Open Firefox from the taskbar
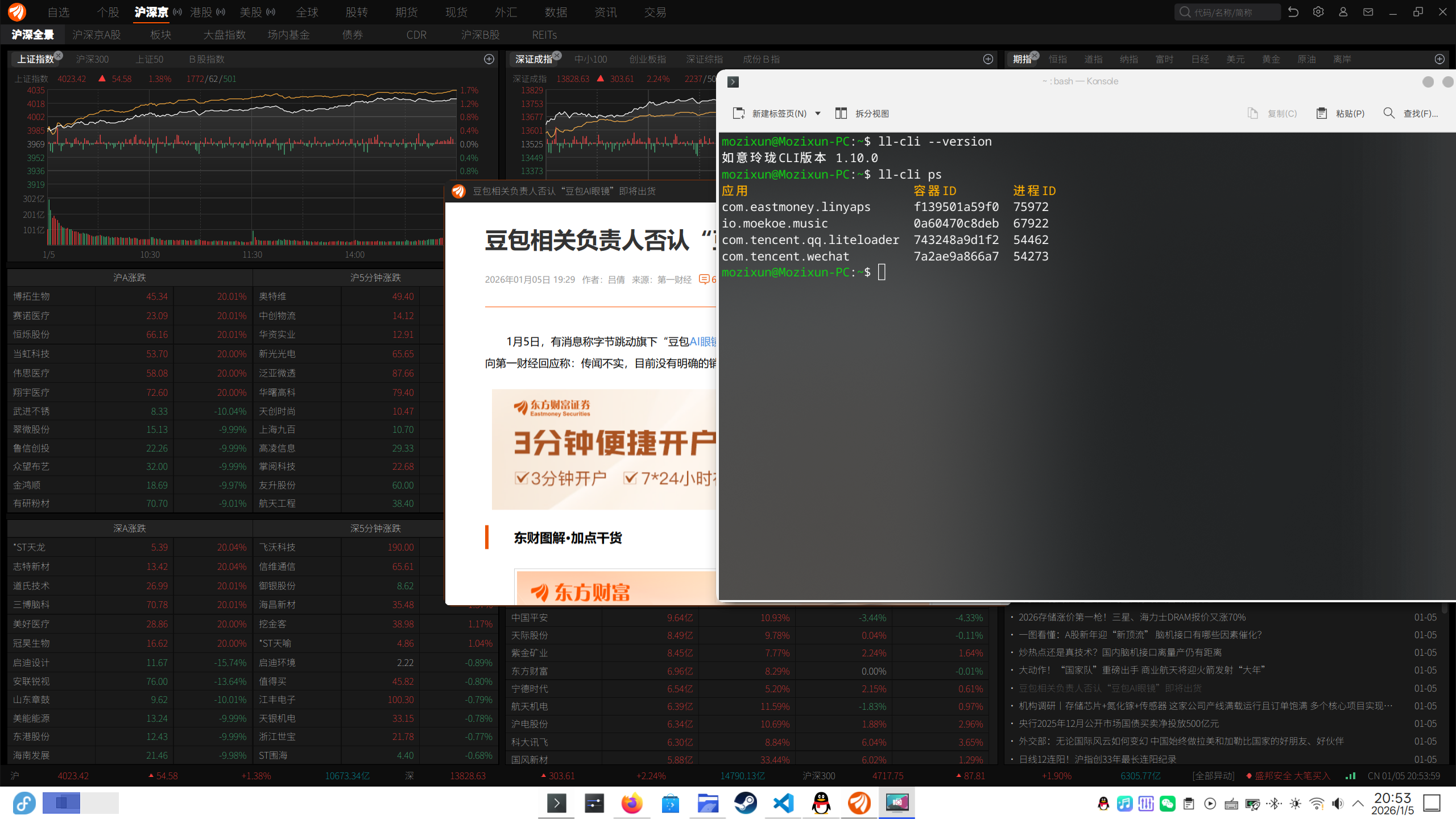Image resolution: width=1456 pixels, height=819 pixels. tap(632, 803)
